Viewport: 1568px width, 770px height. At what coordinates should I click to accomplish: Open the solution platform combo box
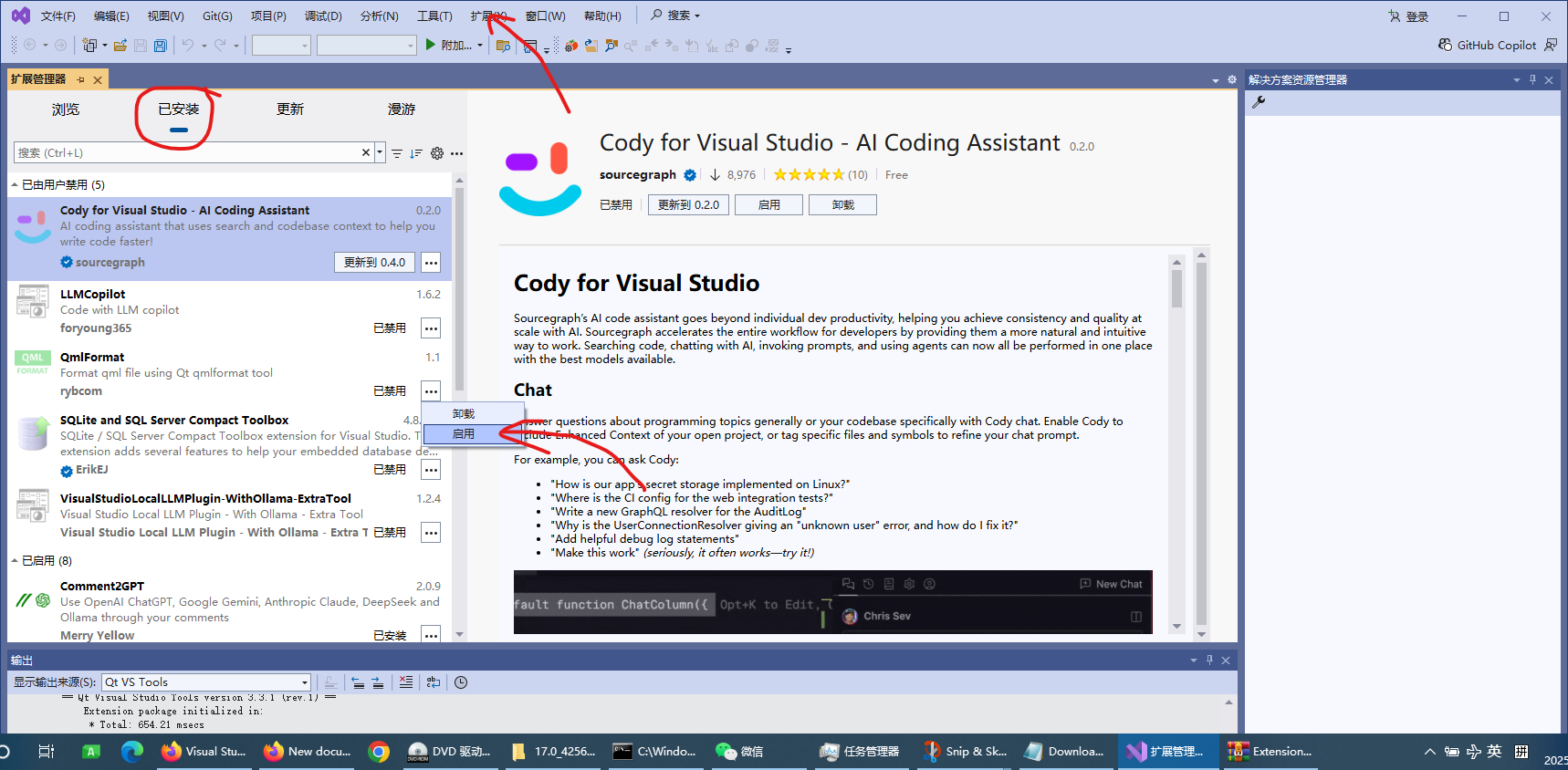367,45
